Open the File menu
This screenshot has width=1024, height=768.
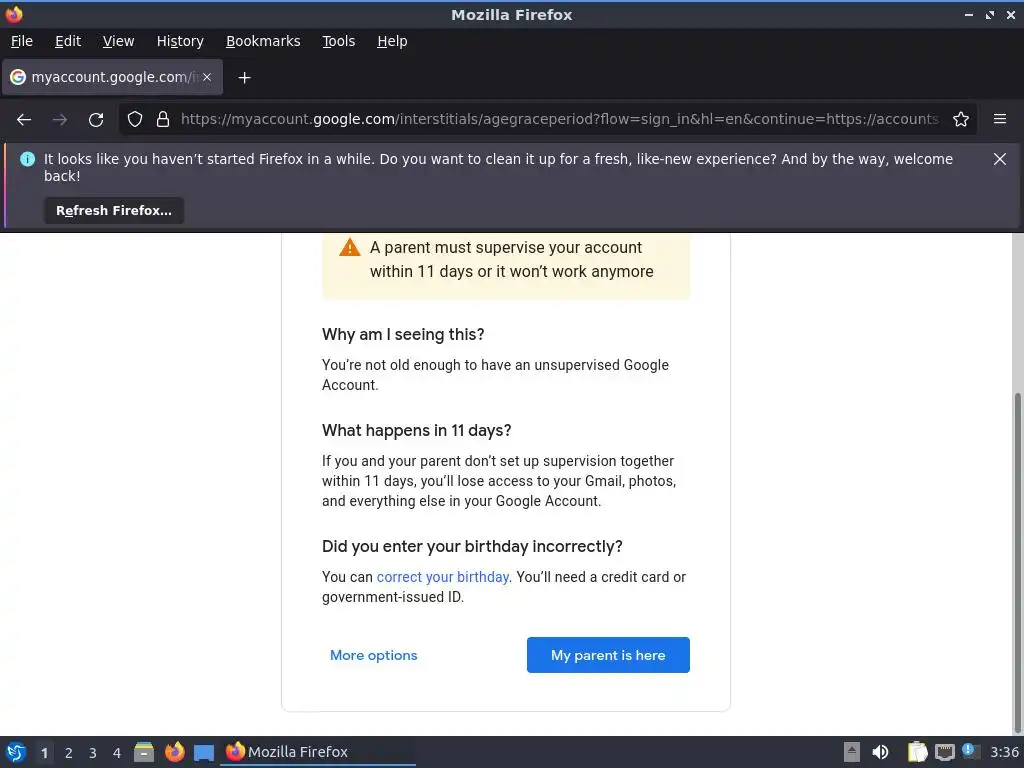[x=22, y=41]
